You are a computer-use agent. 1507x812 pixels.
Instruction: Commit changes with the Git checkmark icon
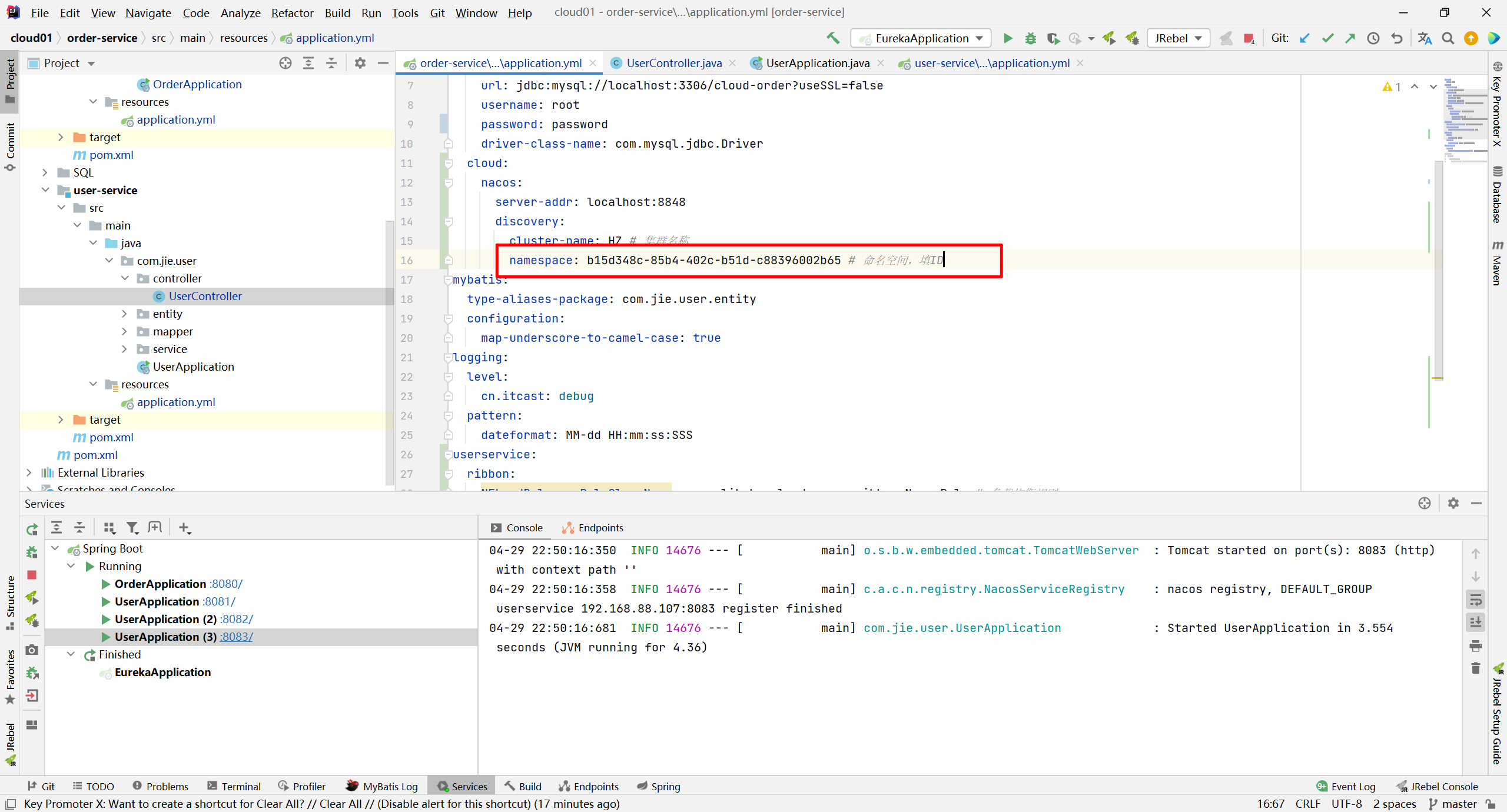pyautogui.click(x=1327, y=38)
